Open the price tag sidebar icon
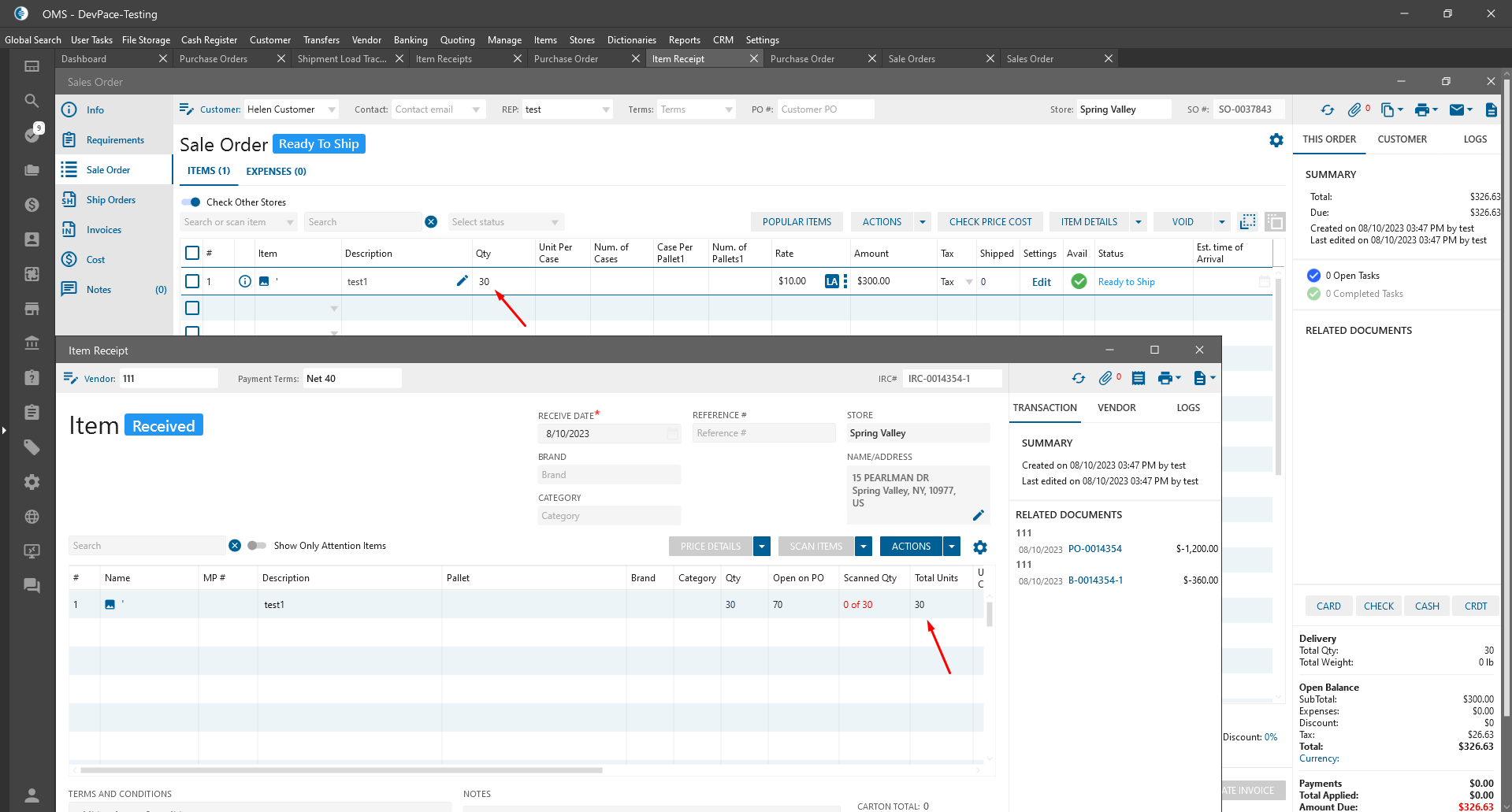 (x=32, y=447)
